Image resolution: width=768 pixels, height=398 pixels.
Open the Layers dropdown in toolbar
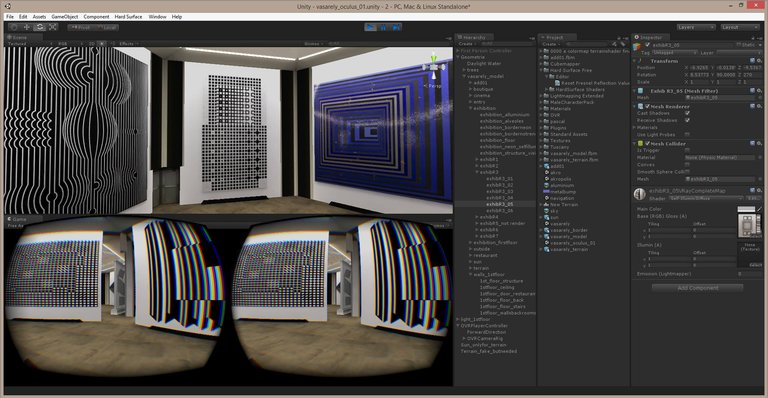coord(696,27)
